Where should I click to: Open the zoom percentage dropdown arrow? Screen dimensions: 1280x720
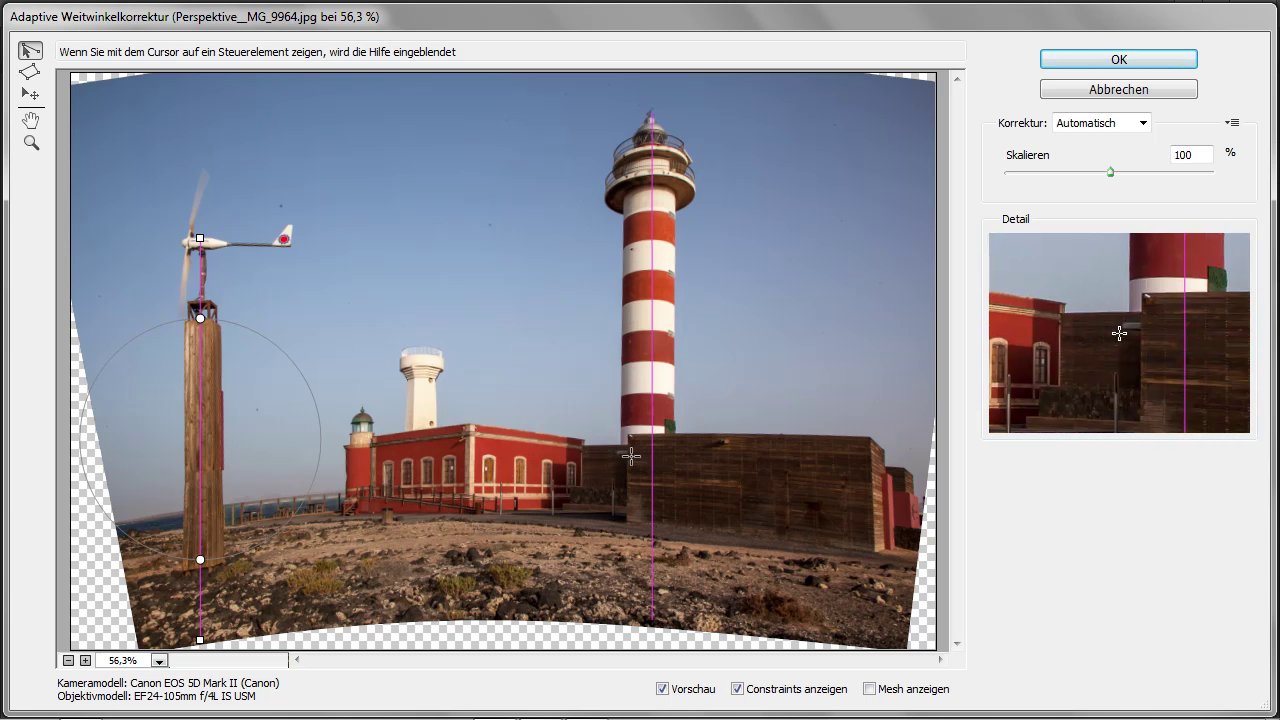coord(159,661)
